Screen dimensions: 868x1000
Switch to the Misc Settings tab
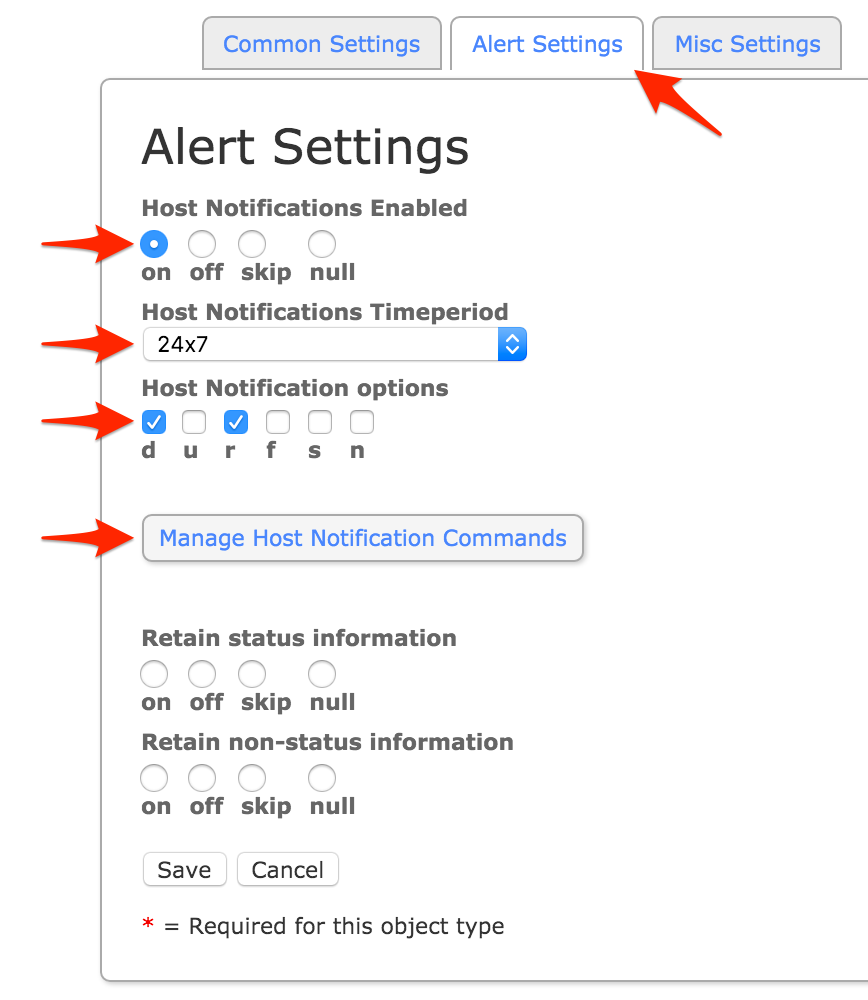(x=747, y=44)
